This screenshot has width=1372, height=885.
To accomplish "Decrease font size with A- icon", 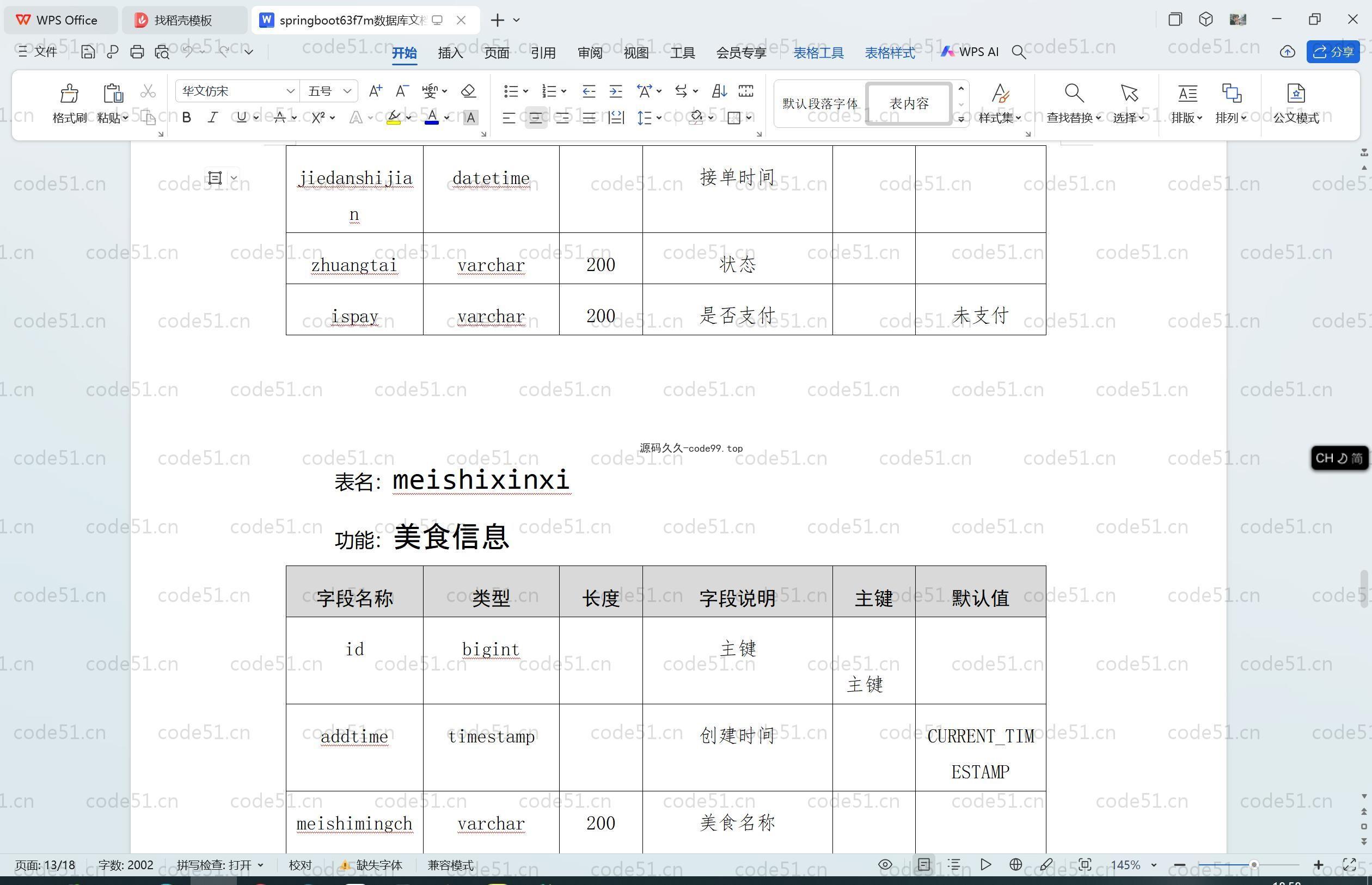I will point(402,91).
